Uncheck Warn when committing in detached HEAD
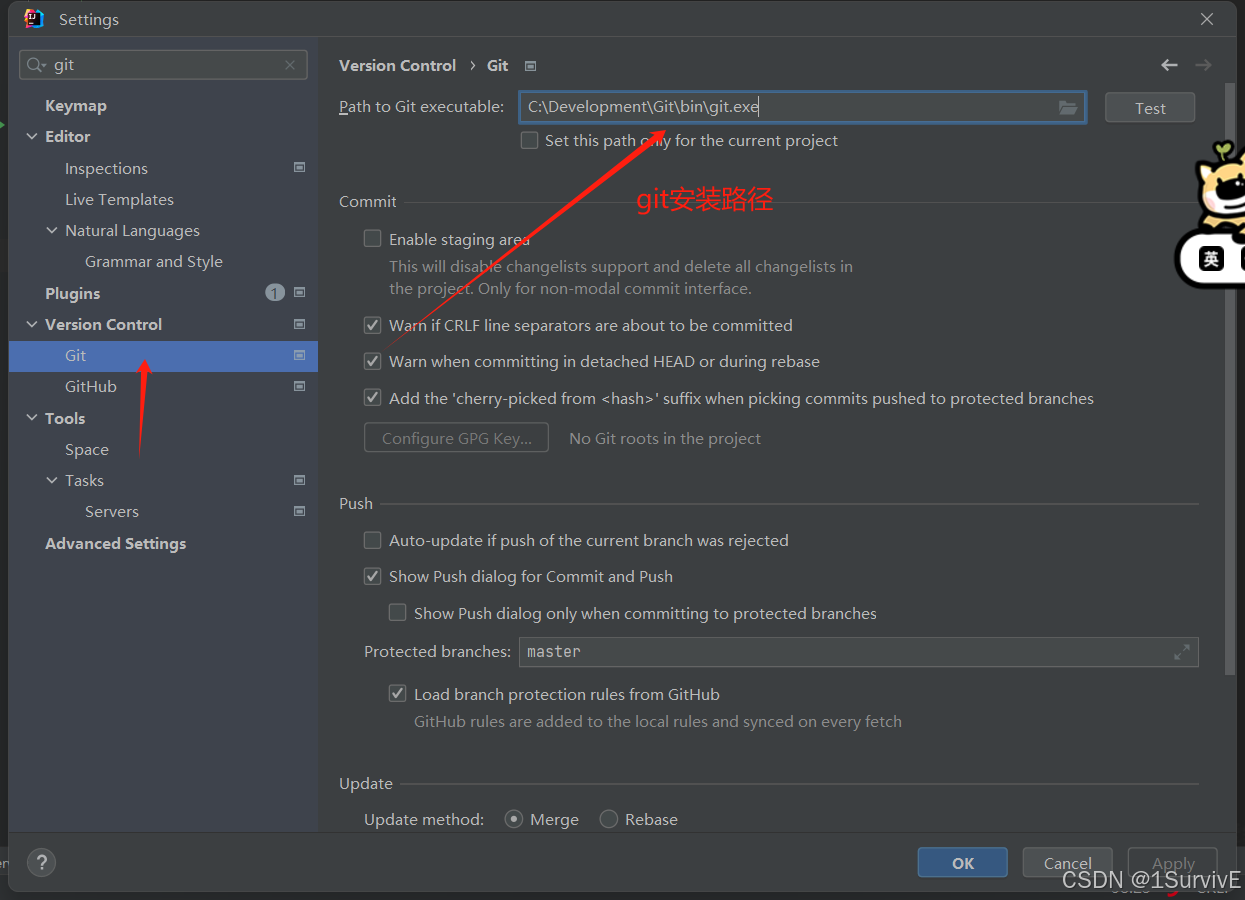Viewport: 1245px width, 900px height. [373, 361]
